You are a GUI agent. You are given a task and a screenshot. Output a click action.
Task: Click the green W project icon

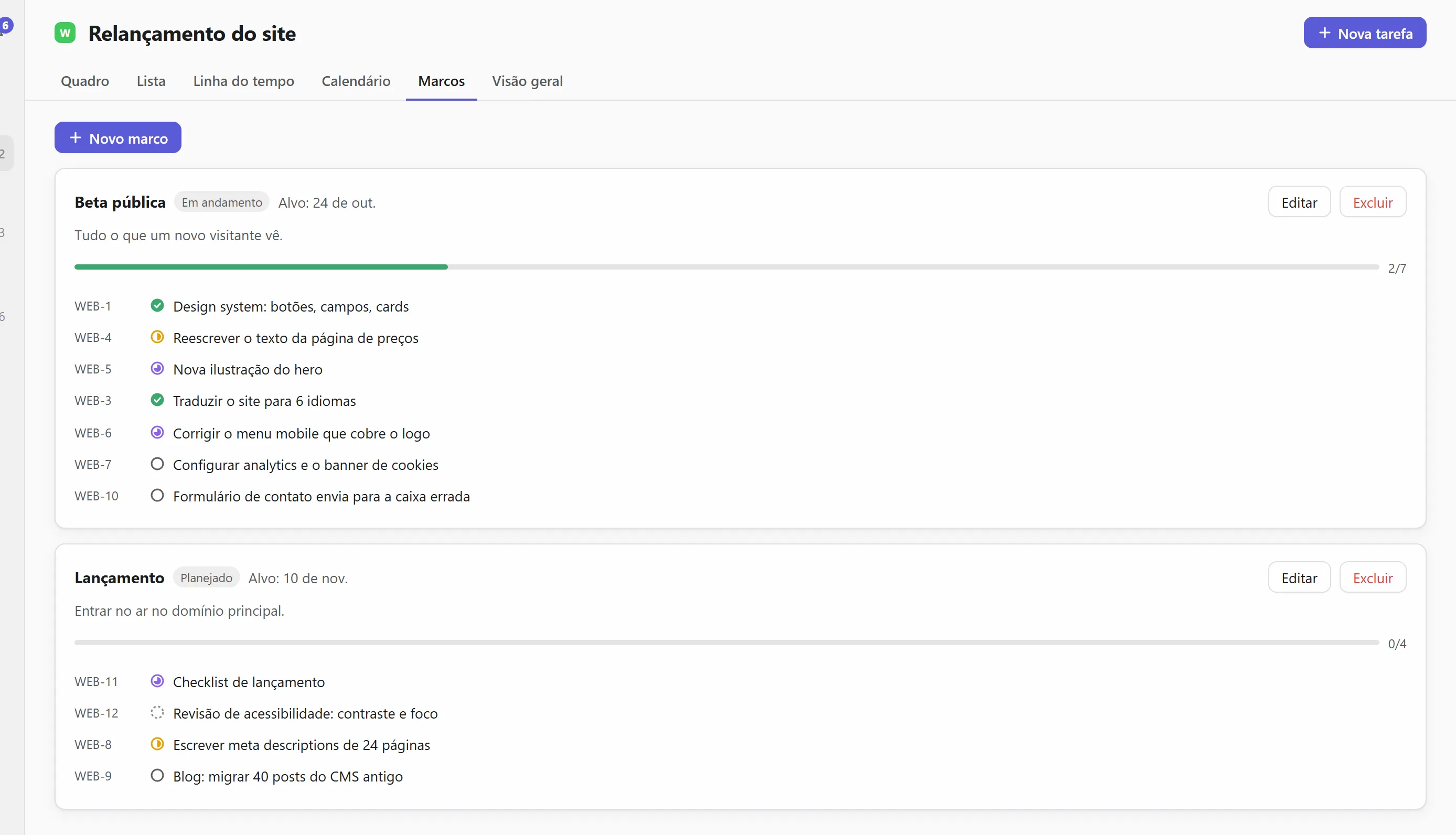tap(65, 33)
